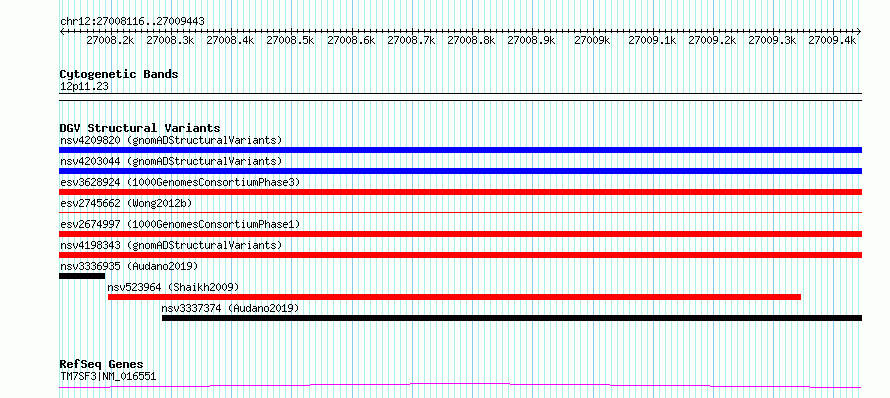Click the 27008.3k ruler tick label
Screen dimensions: 890x398
tap(170, 40)
